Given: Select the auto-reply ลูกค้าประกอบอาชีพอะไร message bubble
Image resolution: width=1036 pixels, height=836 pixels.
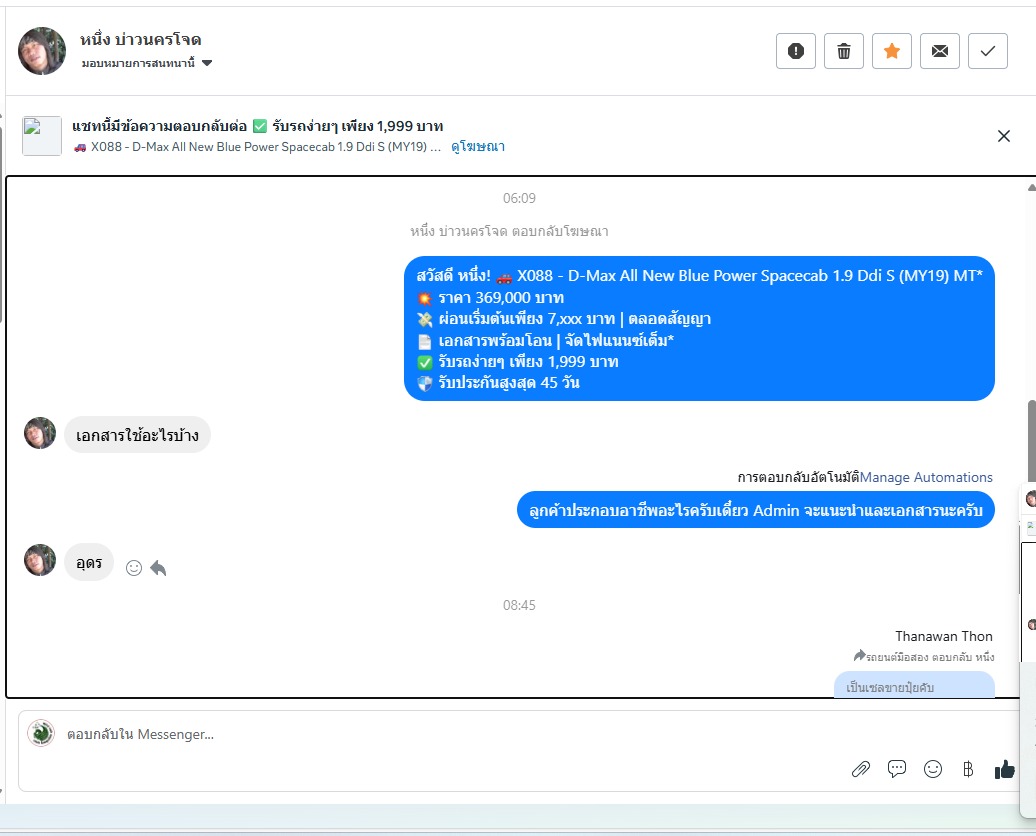Looking at the screenshot, I should pyautogui.click(x=756, y=510).
